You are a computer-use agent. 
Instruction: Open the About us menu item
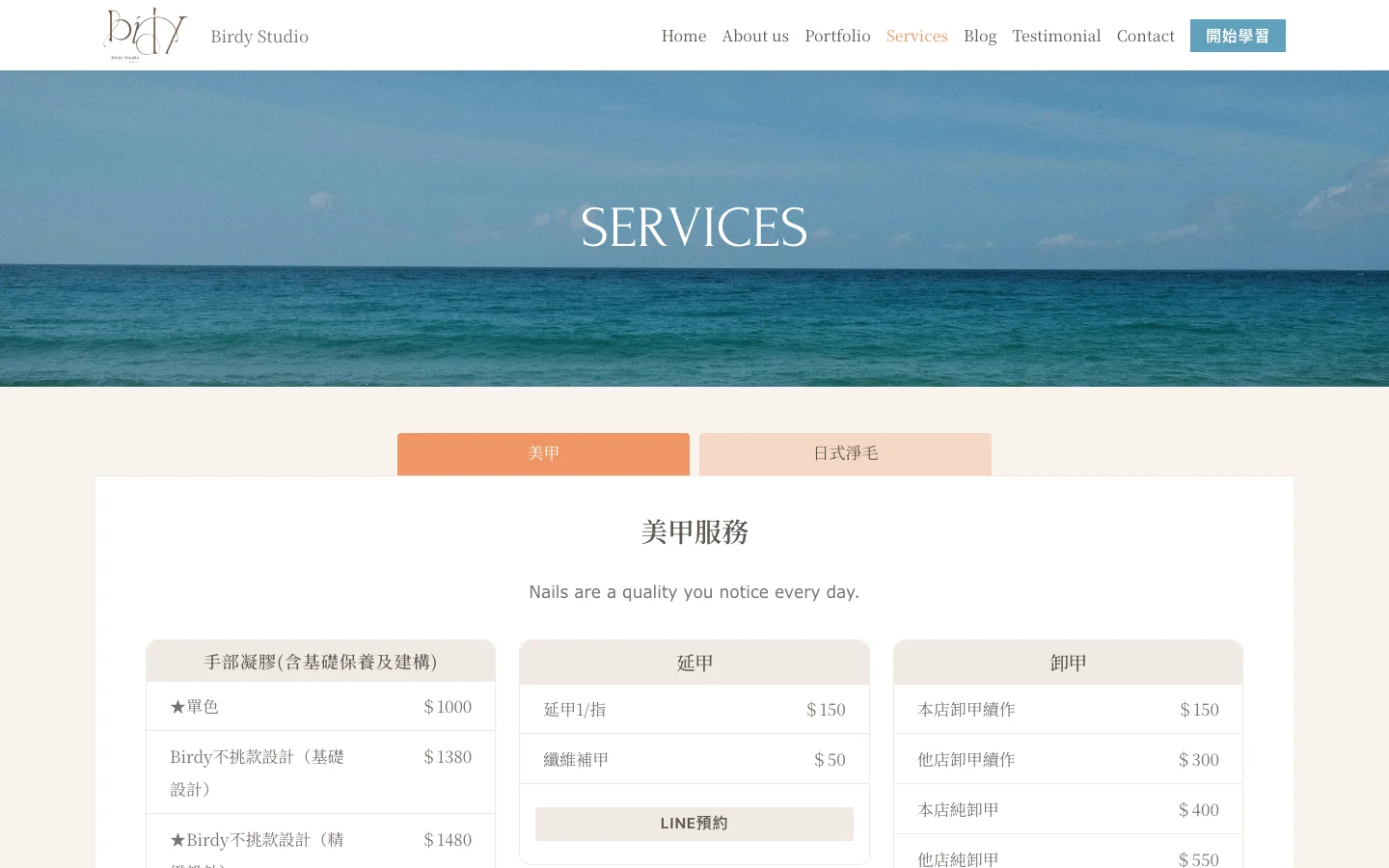(x=755, y=36)
